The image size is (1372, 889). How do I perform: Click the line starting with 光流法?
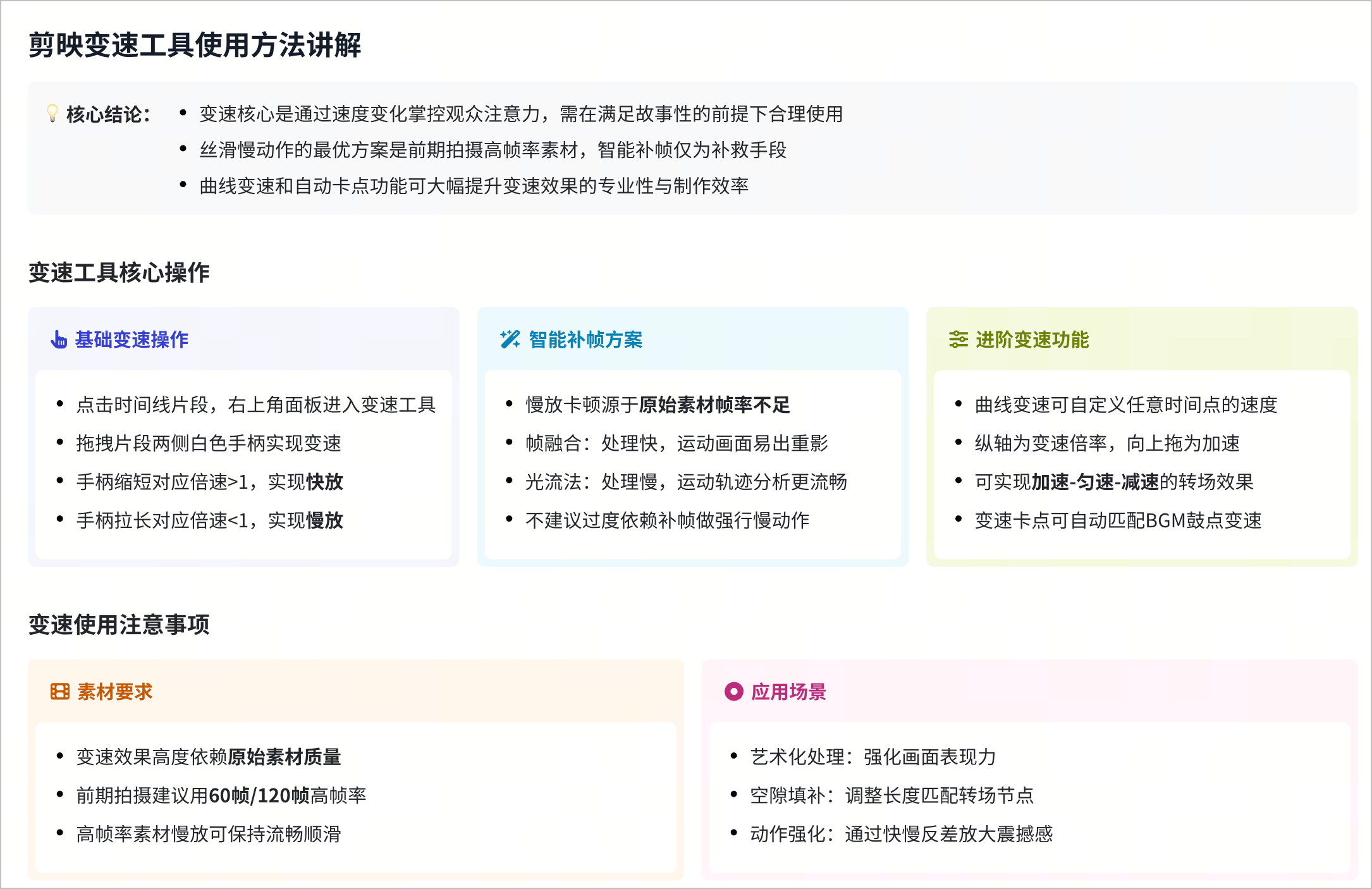[686, 482]
